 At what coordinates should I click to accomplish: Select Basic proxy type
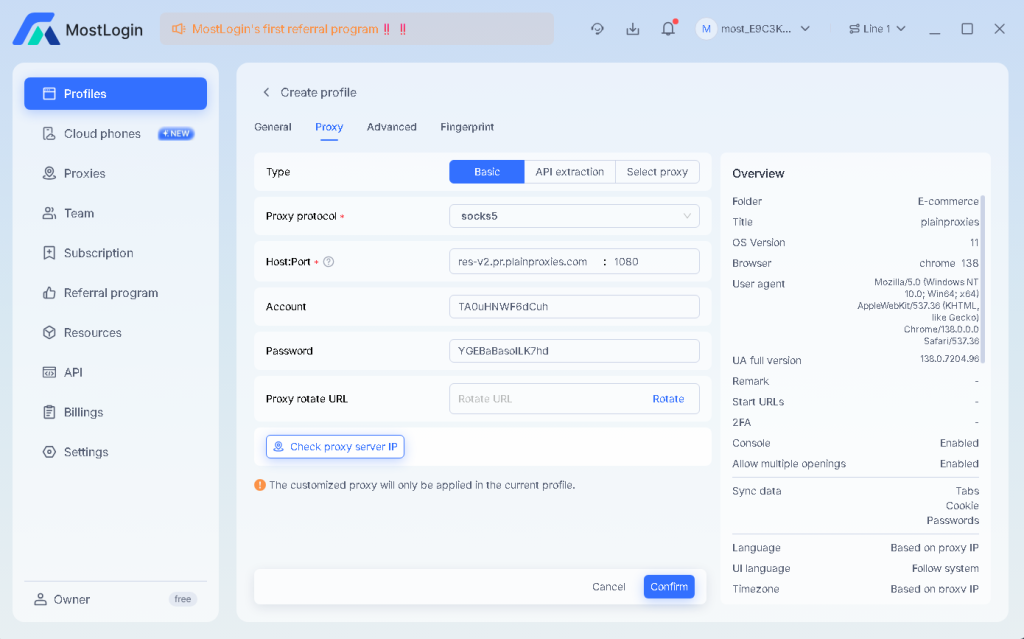point(487,172)
